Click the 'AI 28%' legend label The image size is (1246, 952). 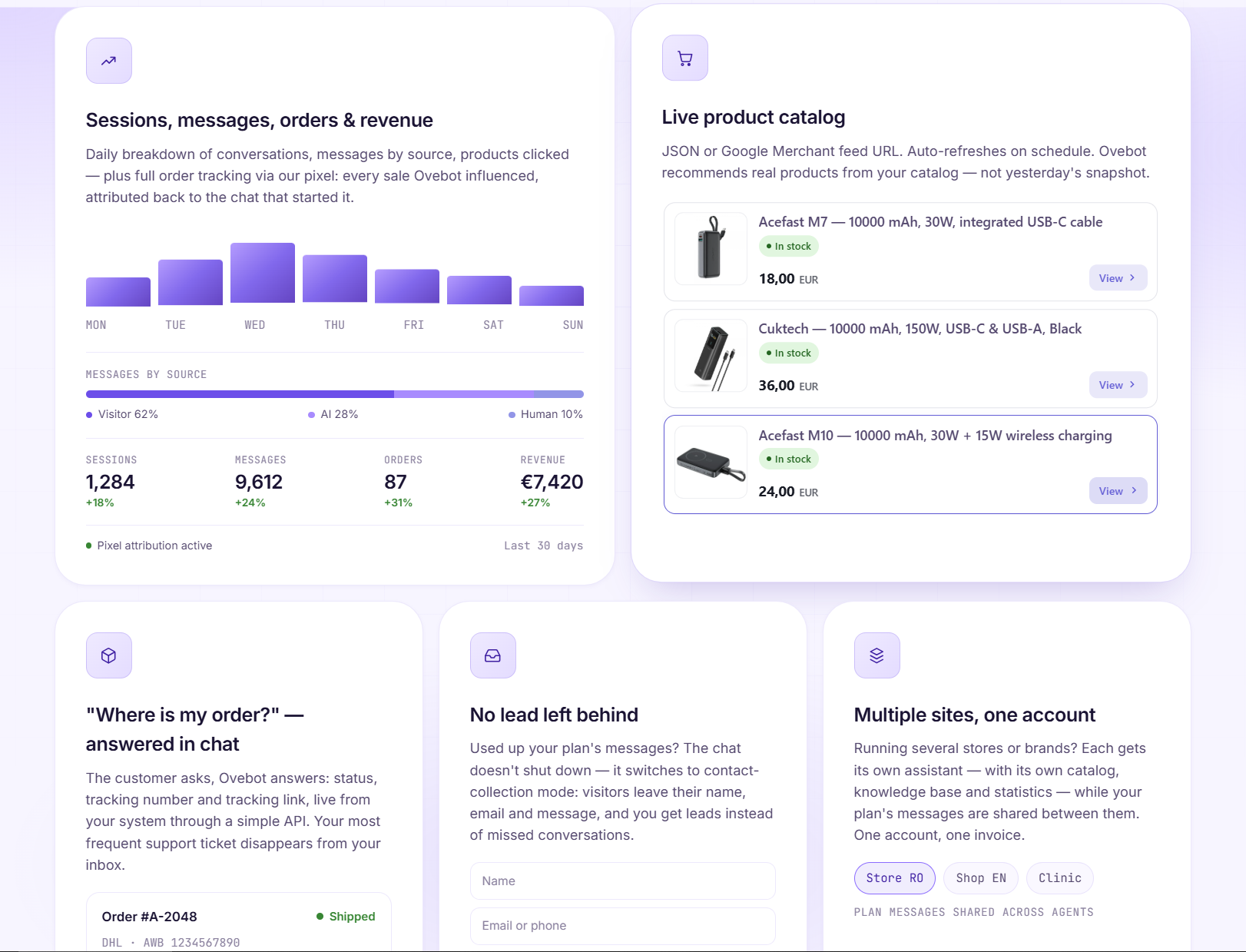pyautogui.click(x=333, y=414)
